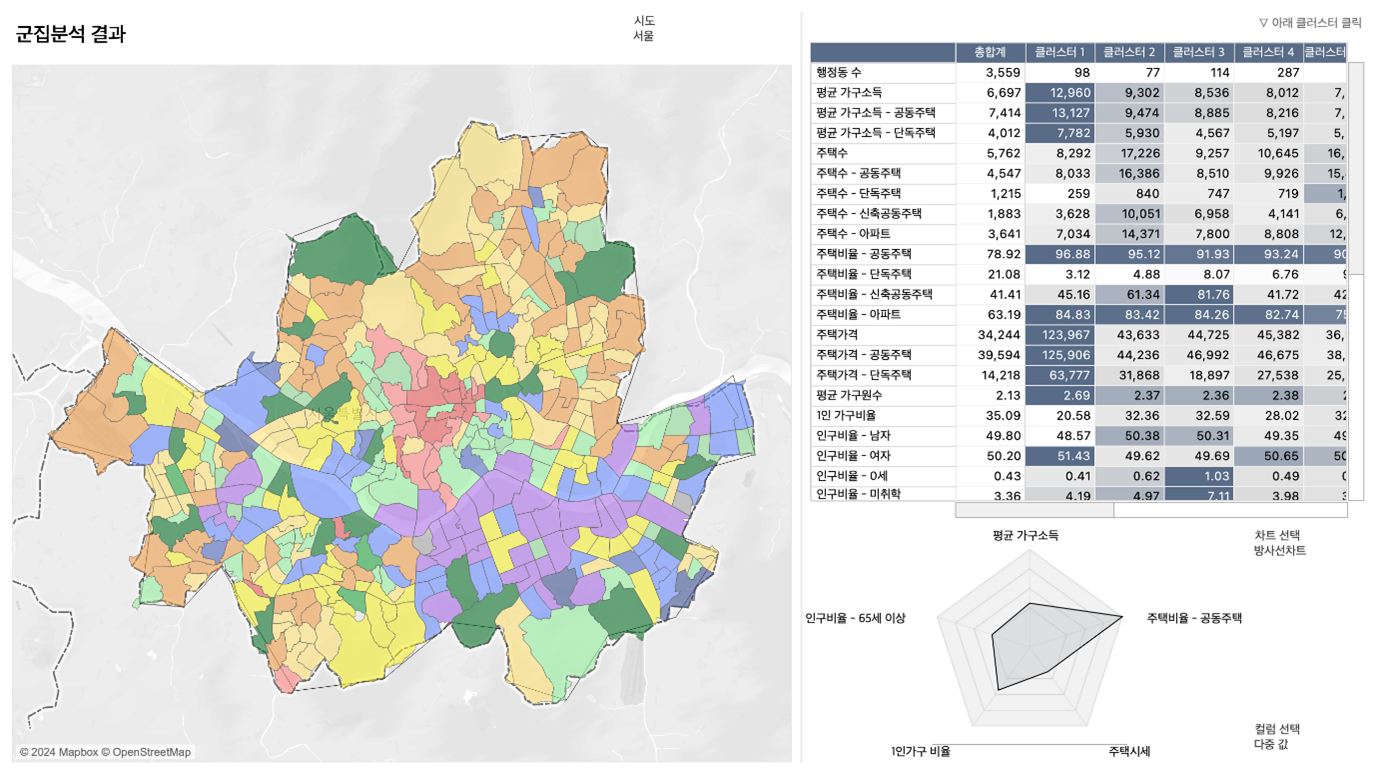Click the 287 cell in 클러스터 4

[x=1267, y=73]
